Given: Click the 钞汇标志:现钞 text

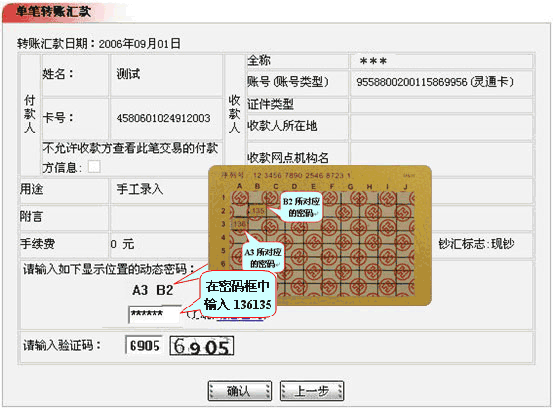Looking at the screenshot, I should tap(476, 244).
